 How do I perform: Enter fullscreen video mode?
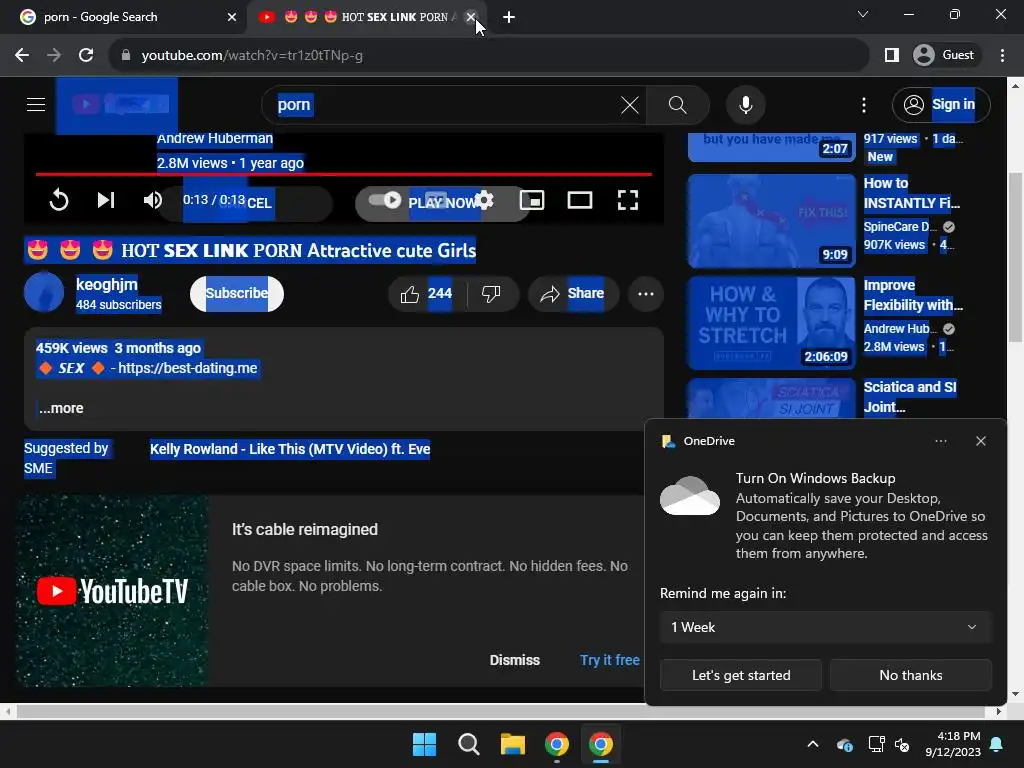point(628,200)
